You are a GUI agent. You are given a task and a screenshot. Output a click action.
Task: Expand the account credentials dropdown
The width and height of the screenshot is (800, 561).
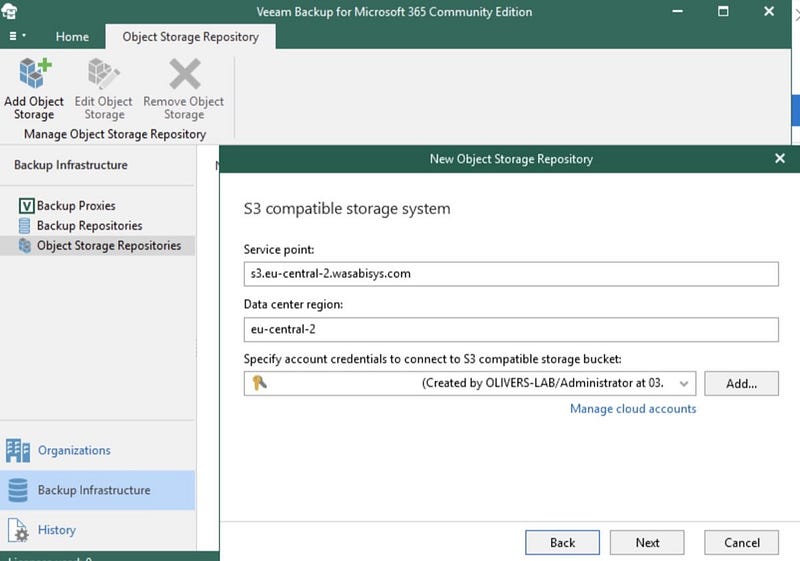pyautogui.click(x=684, y=384)
